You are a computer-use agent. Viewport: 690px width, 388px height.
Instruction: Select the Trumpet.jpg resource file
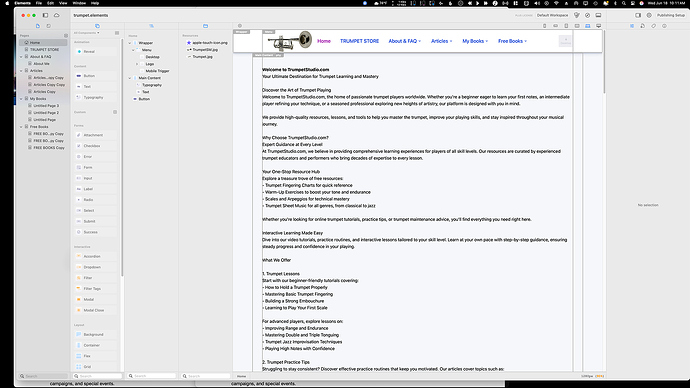point(202,57)
